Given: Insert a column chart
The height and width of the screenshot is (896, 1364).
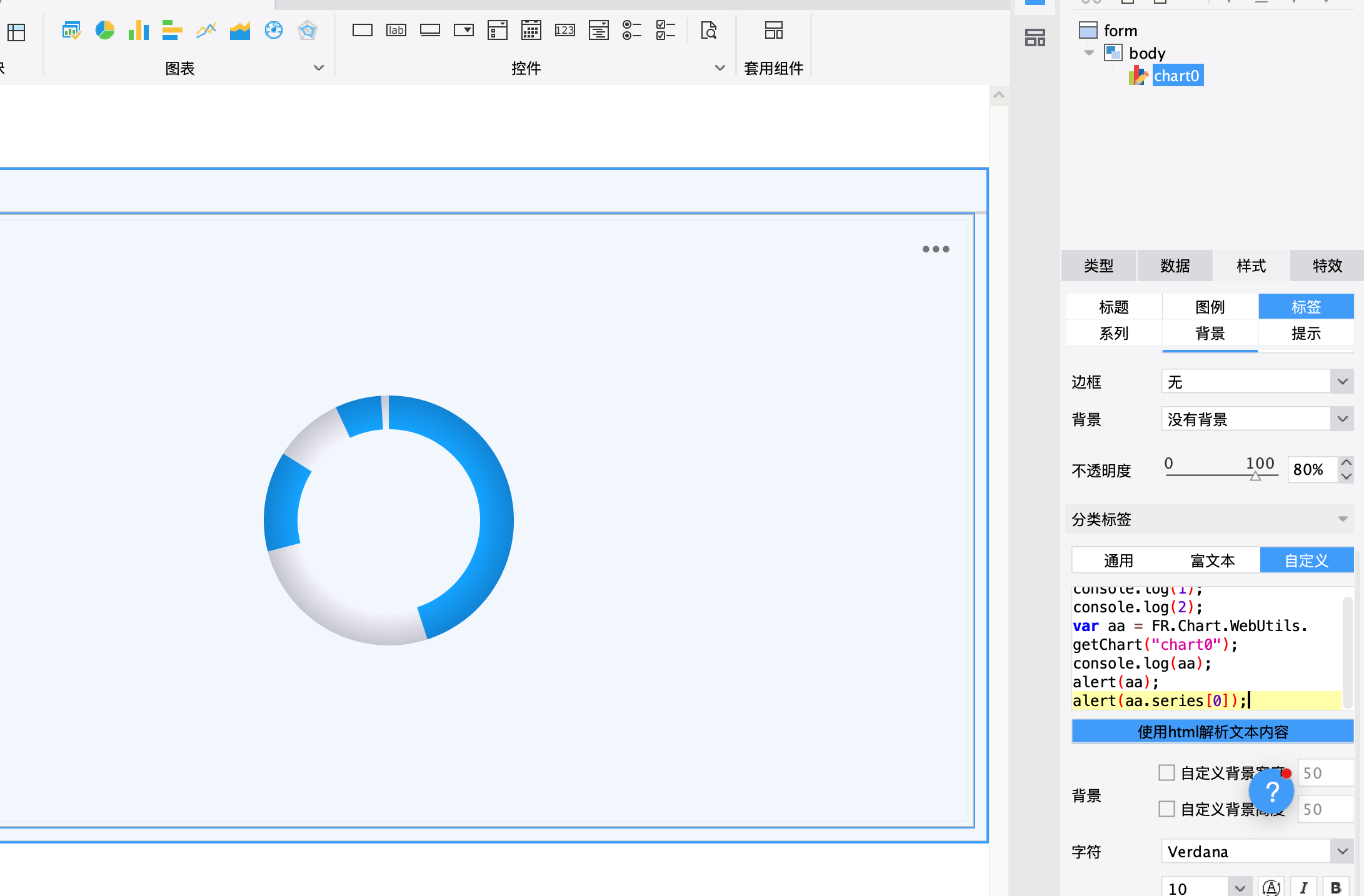Looking at the screenshot, I should (139, 30).
